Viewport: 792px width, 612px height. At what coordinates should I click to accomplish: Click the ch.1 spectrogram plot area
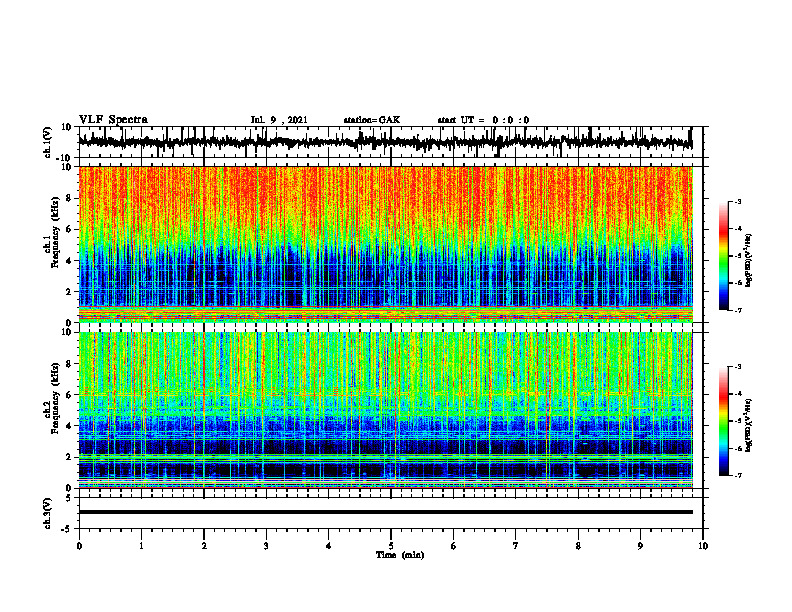385,244
